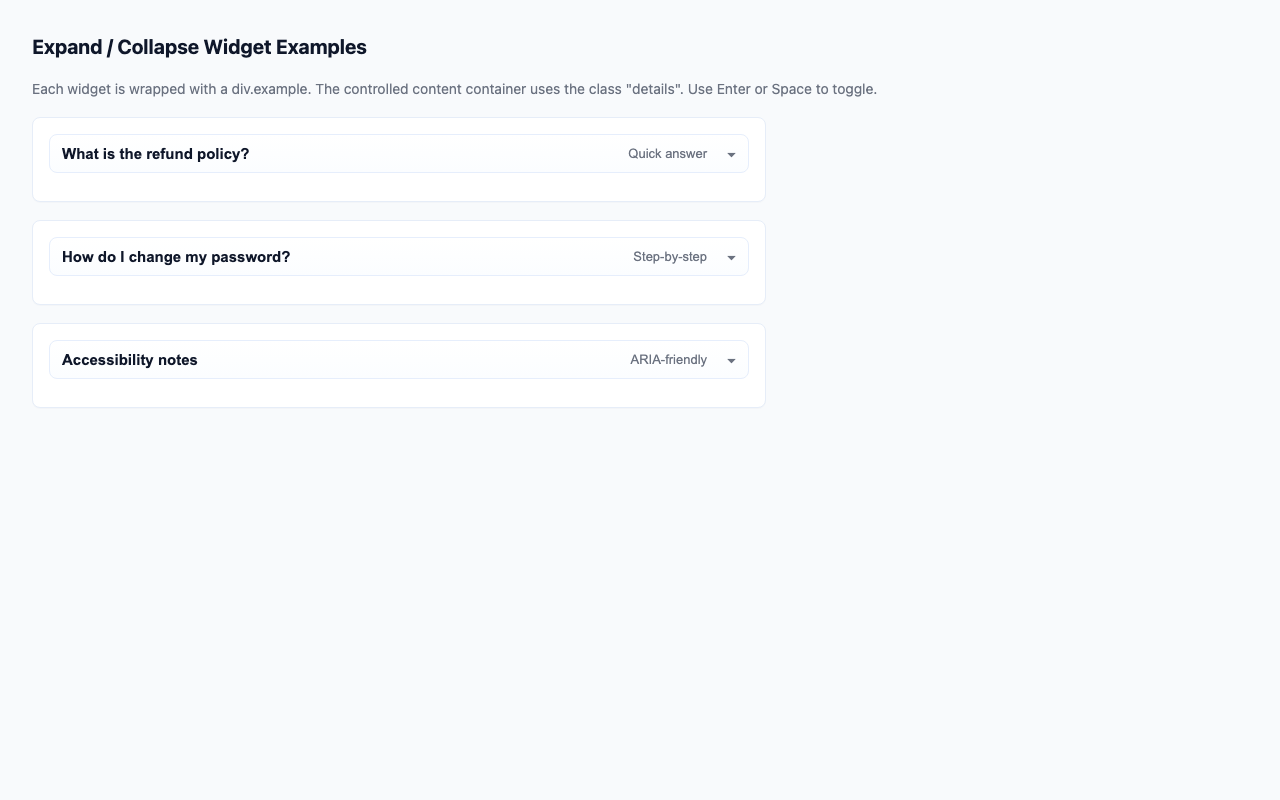Click the chevron beside Step-by-step

[731, 257]
